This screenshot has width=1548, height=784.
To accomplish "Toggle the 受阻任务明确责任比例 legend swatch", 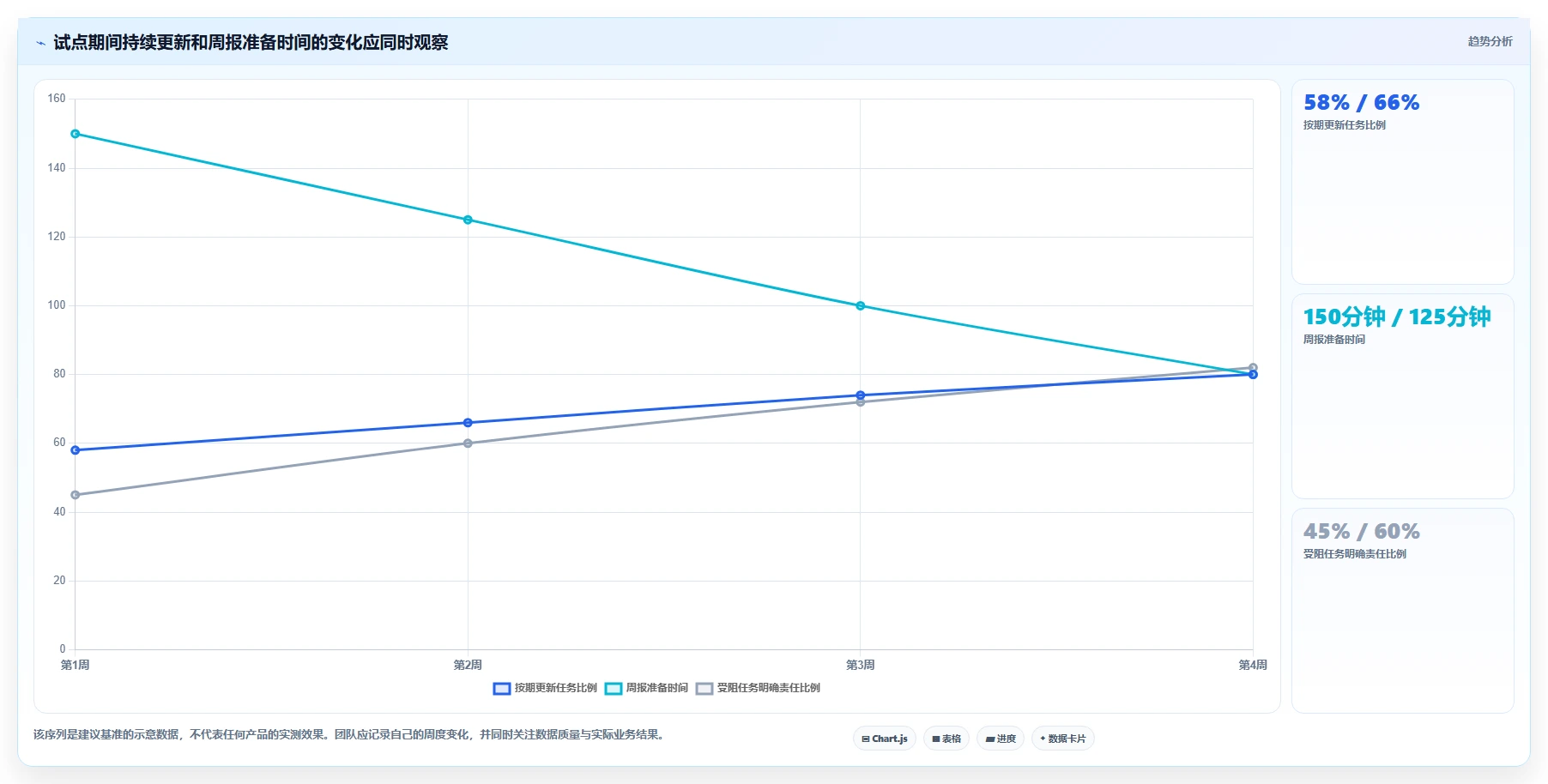I will click(704, 689).
